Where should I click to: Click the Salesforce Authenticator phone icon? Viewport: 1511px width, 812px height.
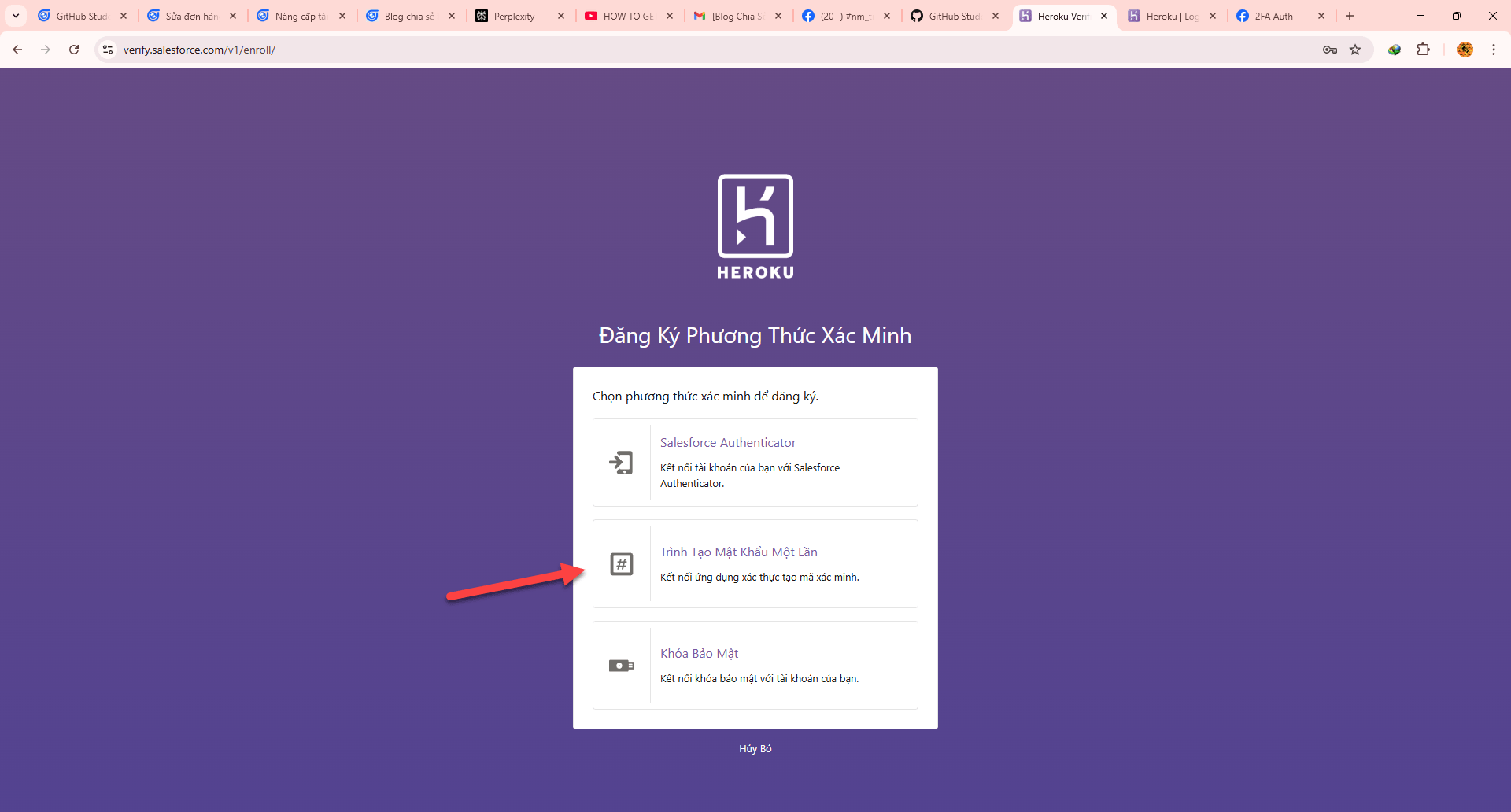pos(621,463)
